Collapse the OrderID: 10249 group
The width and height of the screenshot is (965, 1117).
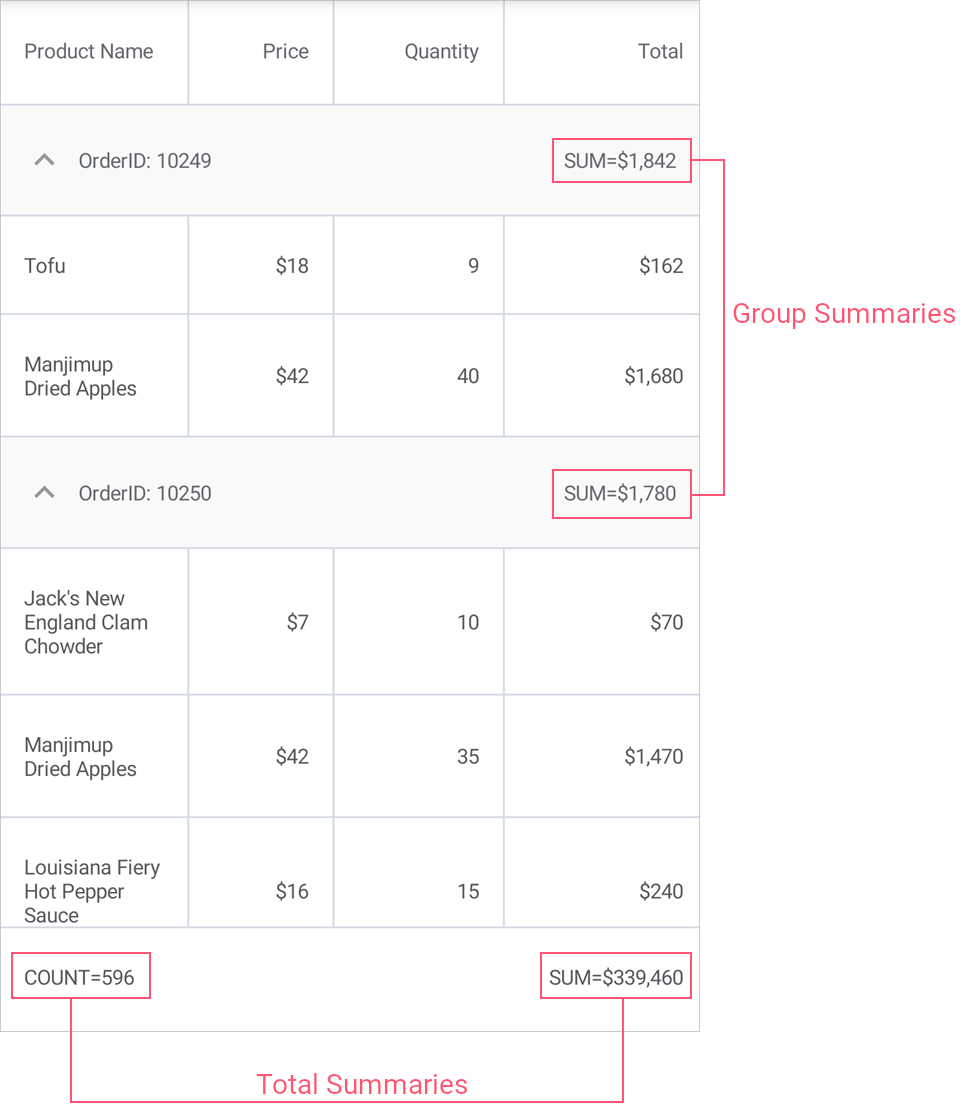pyautogui.click(x=44, y=160)
